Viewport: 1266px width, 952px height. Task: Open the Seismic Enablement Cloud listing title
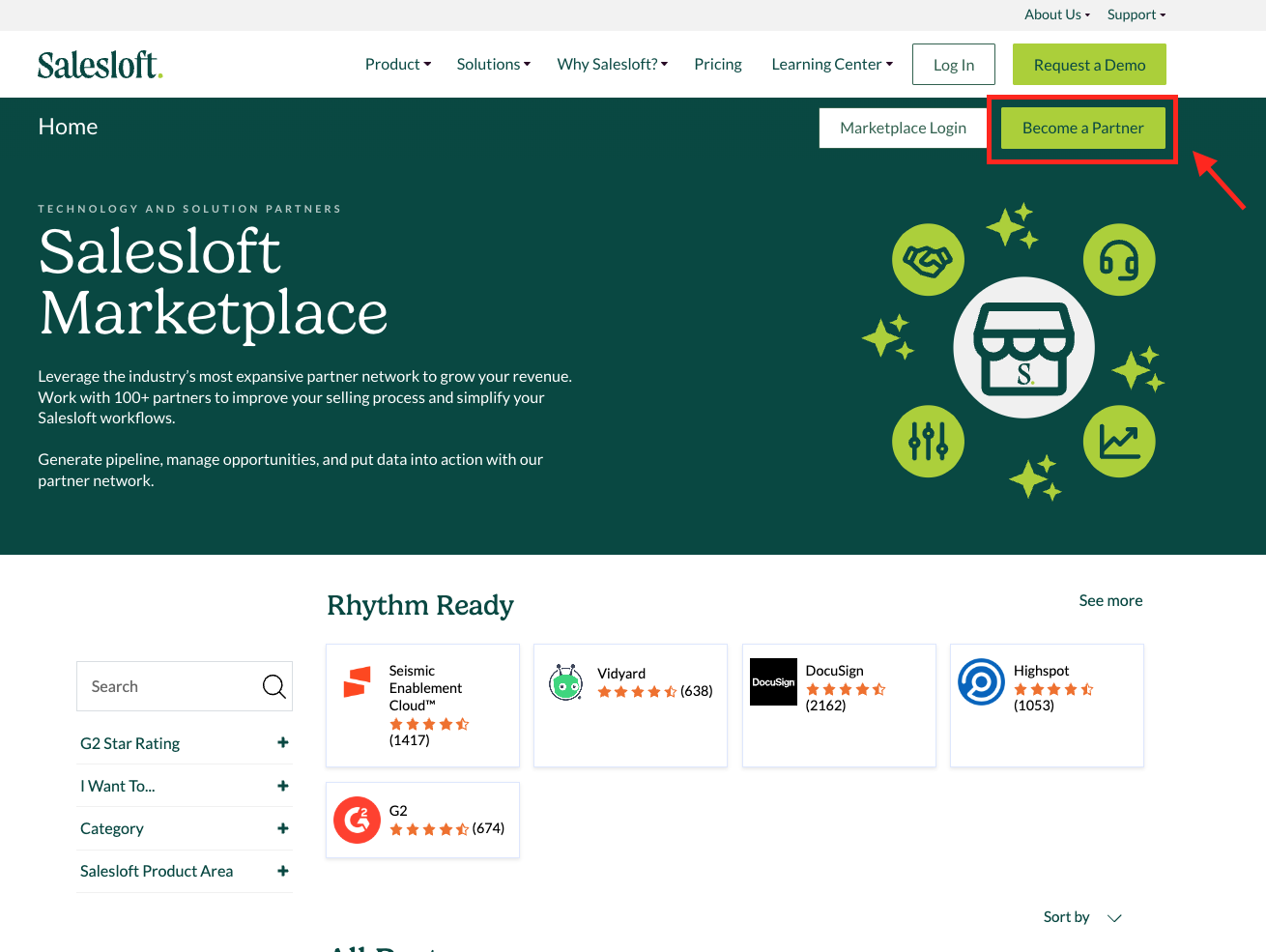tap(425, 688)
